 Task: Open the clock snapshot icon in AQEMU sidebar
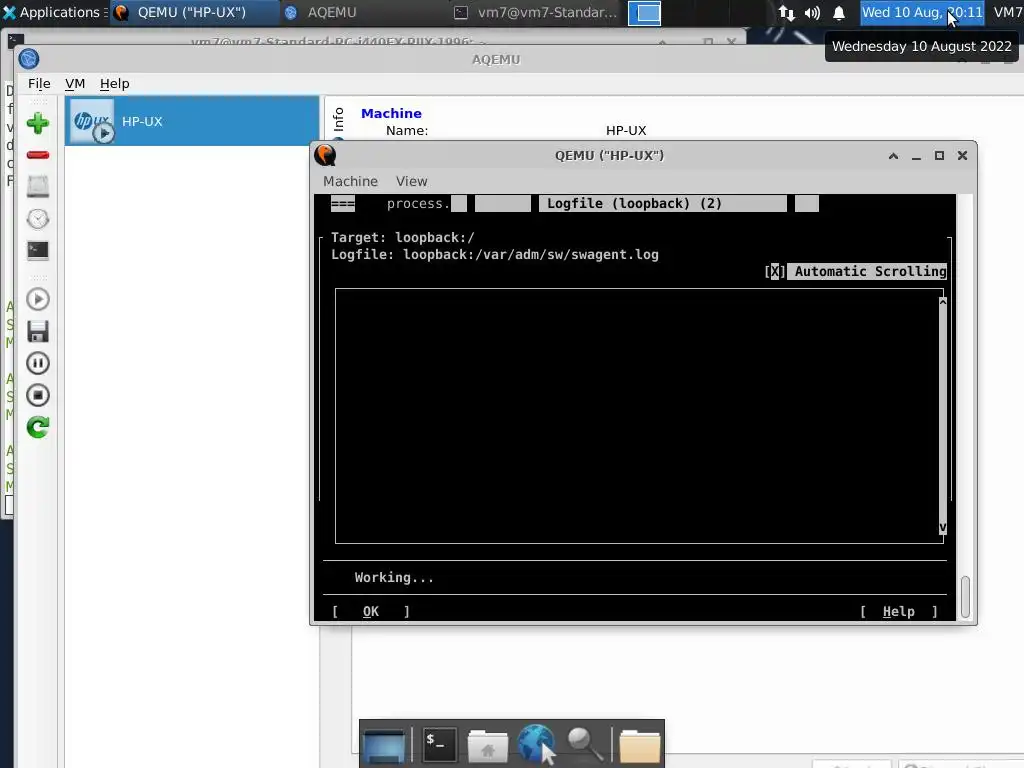[x=37, y=219]
